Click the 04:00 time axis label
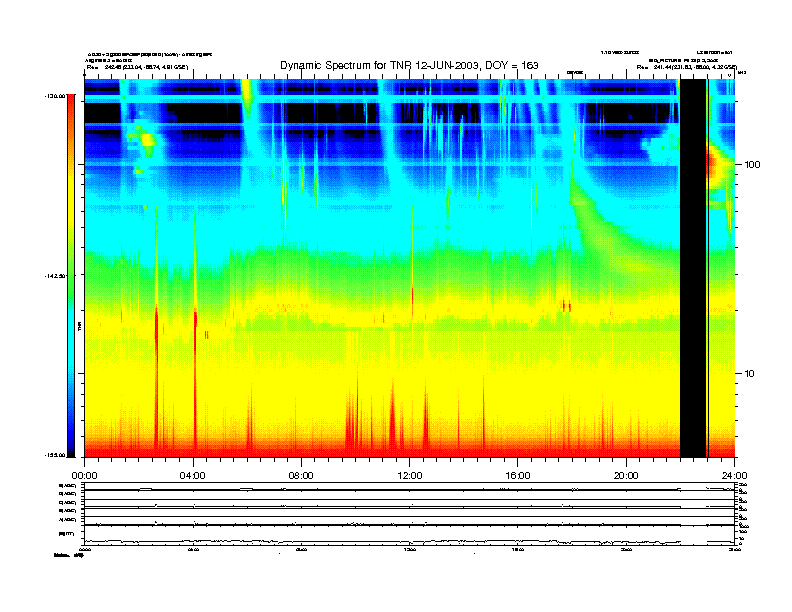This screenshot has height=612, width=792. click(x=193, y=476)
